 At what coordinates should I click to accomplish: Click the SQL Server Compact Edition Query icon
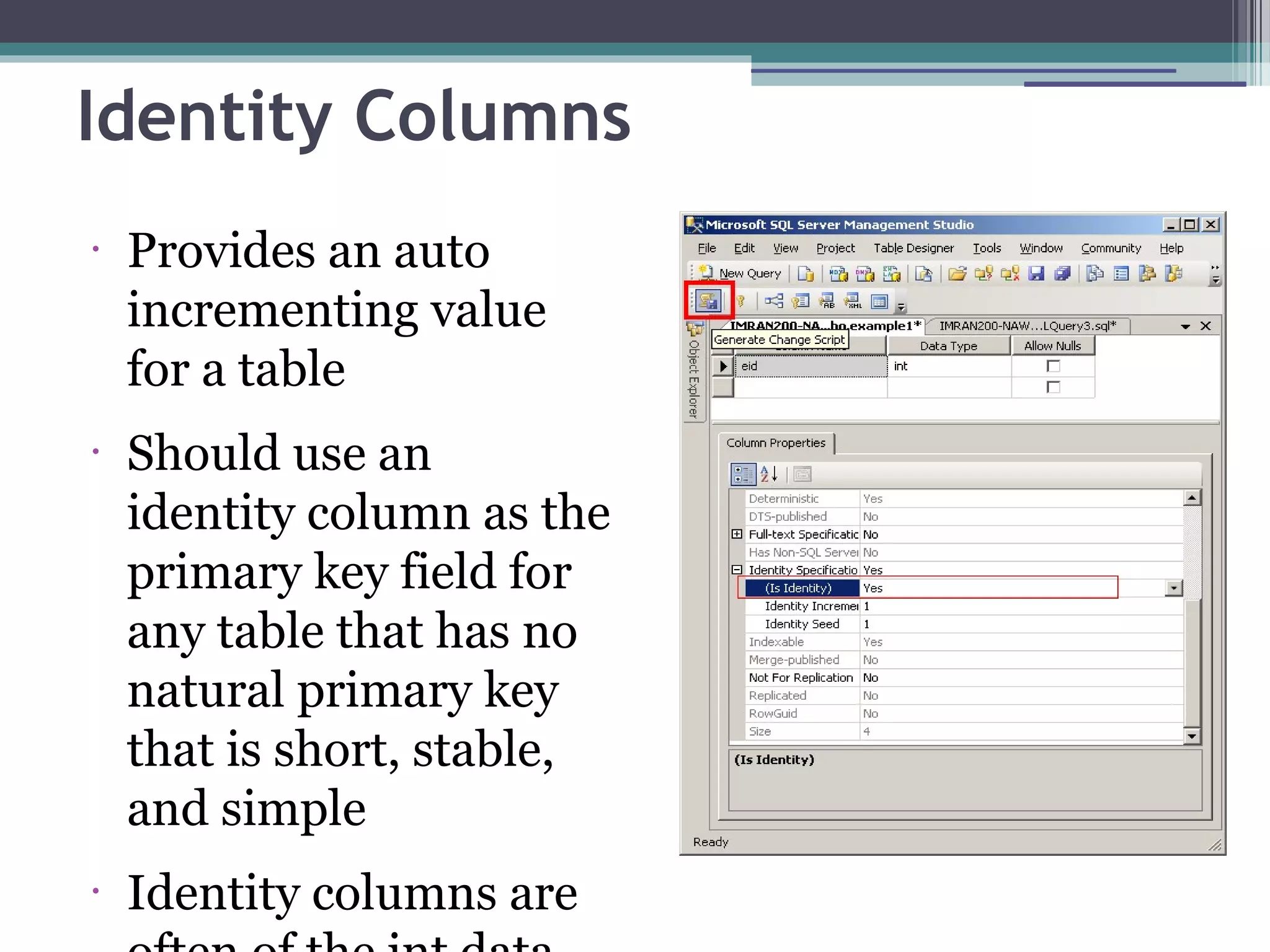click(923, 273)
